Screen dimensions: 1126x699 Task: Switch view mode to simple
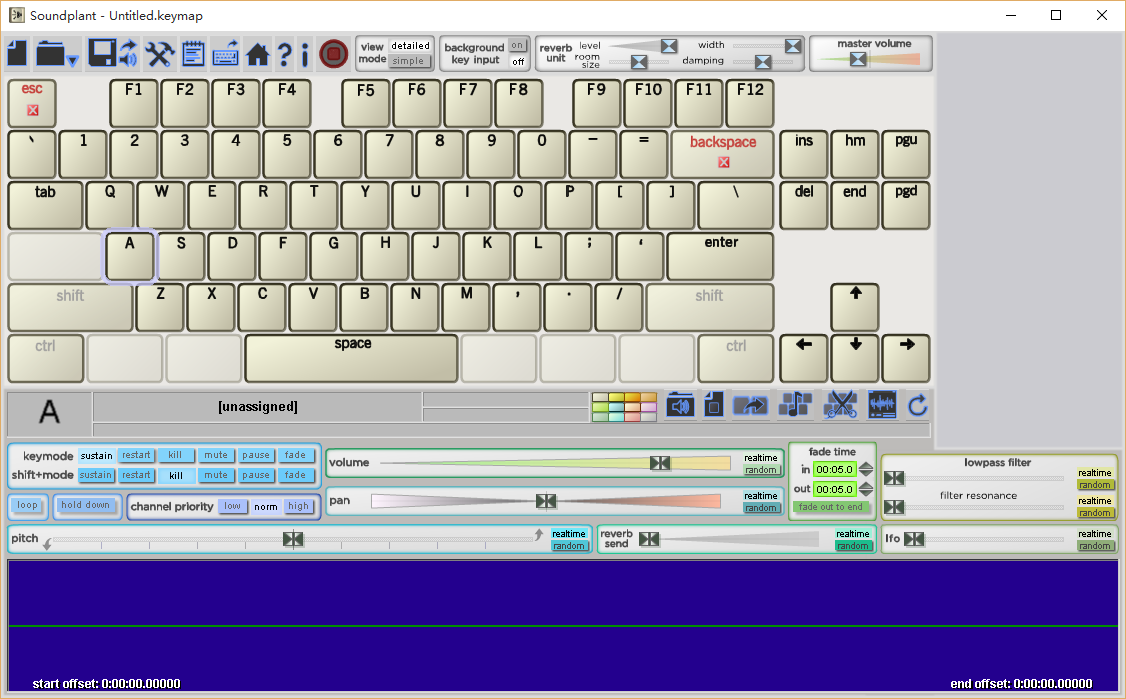[x=408, y=61]
